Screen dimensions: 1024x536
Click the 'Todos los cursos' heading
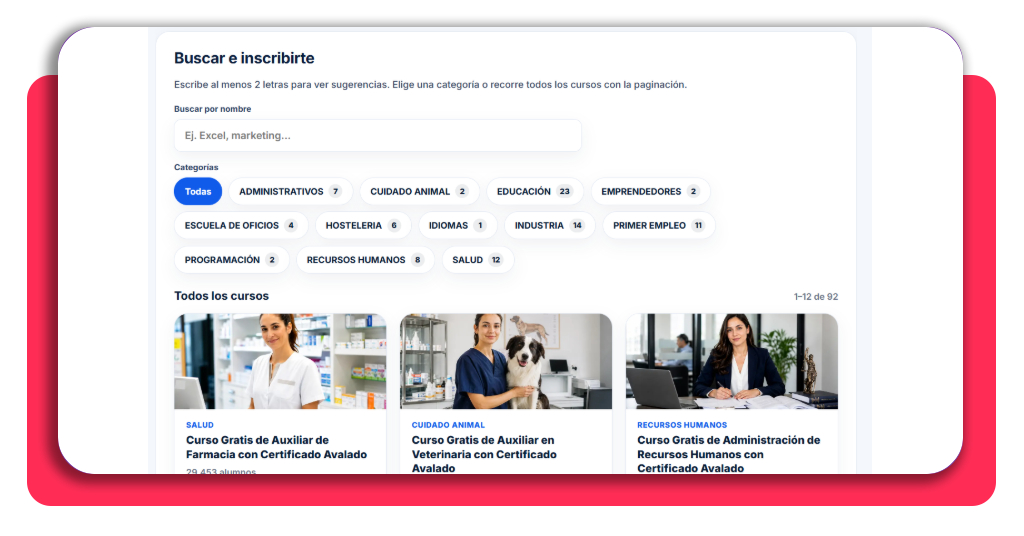pos(221,296)
